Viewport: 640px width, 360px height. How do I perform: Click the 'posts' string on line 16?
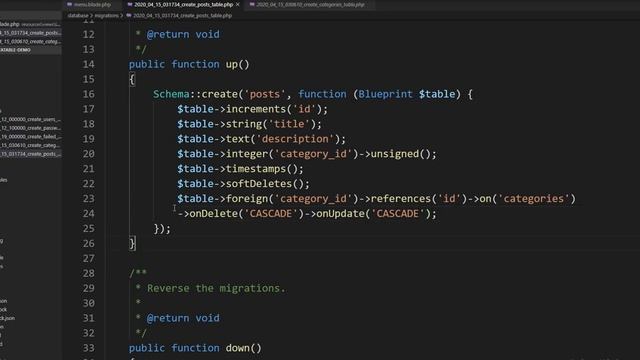click(264, 94)
